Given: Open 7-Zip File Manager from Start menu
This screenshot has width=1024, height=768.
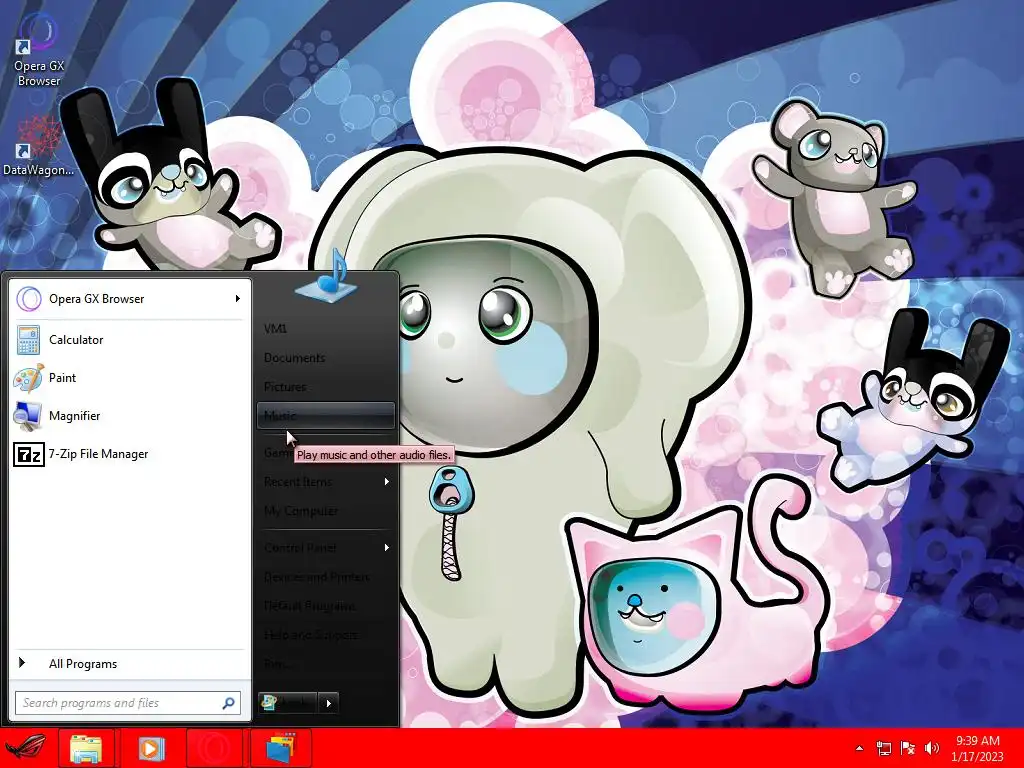Looking at the screenshot, I should pyautogui.click(x=128, y=454).
